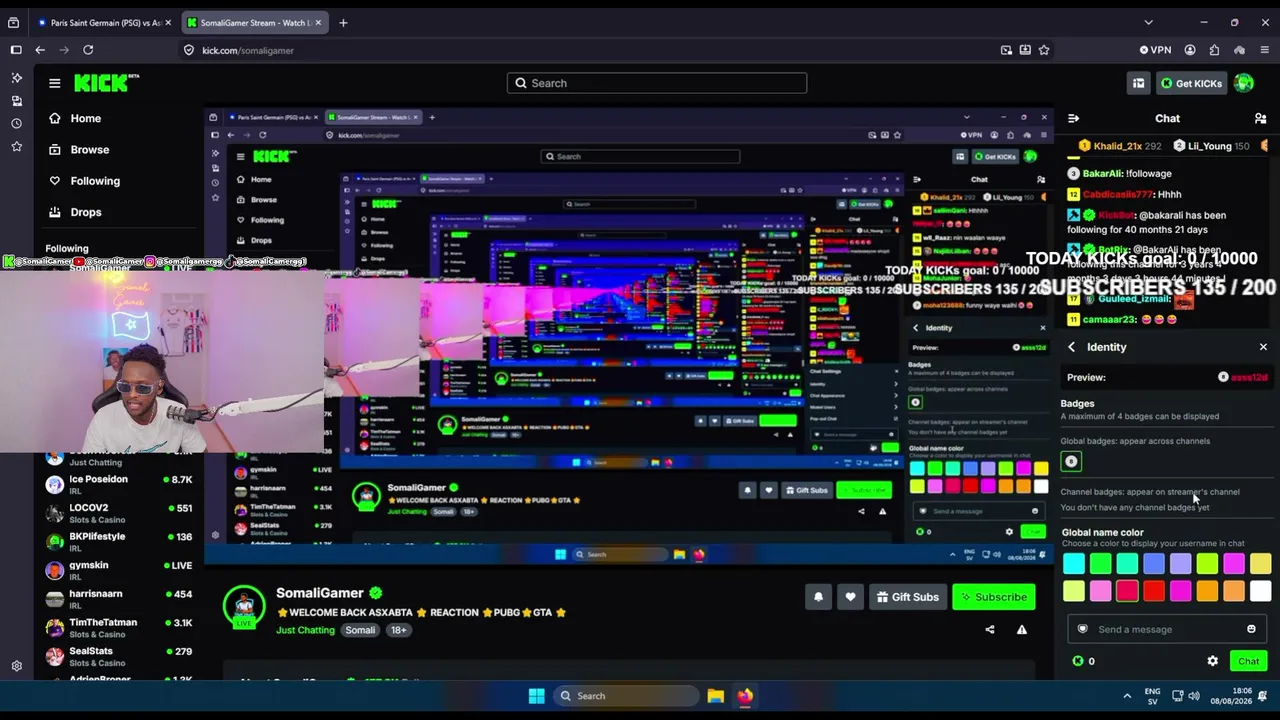Pick the bright green name color
Viewport: 1280px width, 720px height.
(x=1100, y=564)
